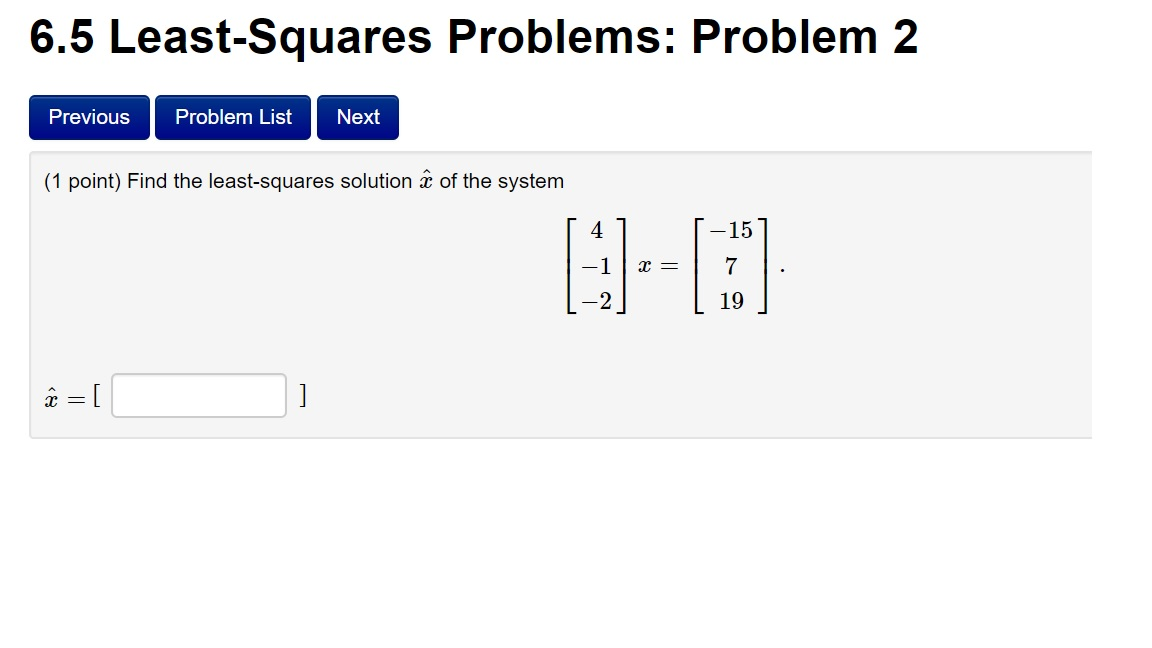Screen dimensions: 1152x648
Task: Navigate to Problem List page
Action: click(x=232, y=117)
